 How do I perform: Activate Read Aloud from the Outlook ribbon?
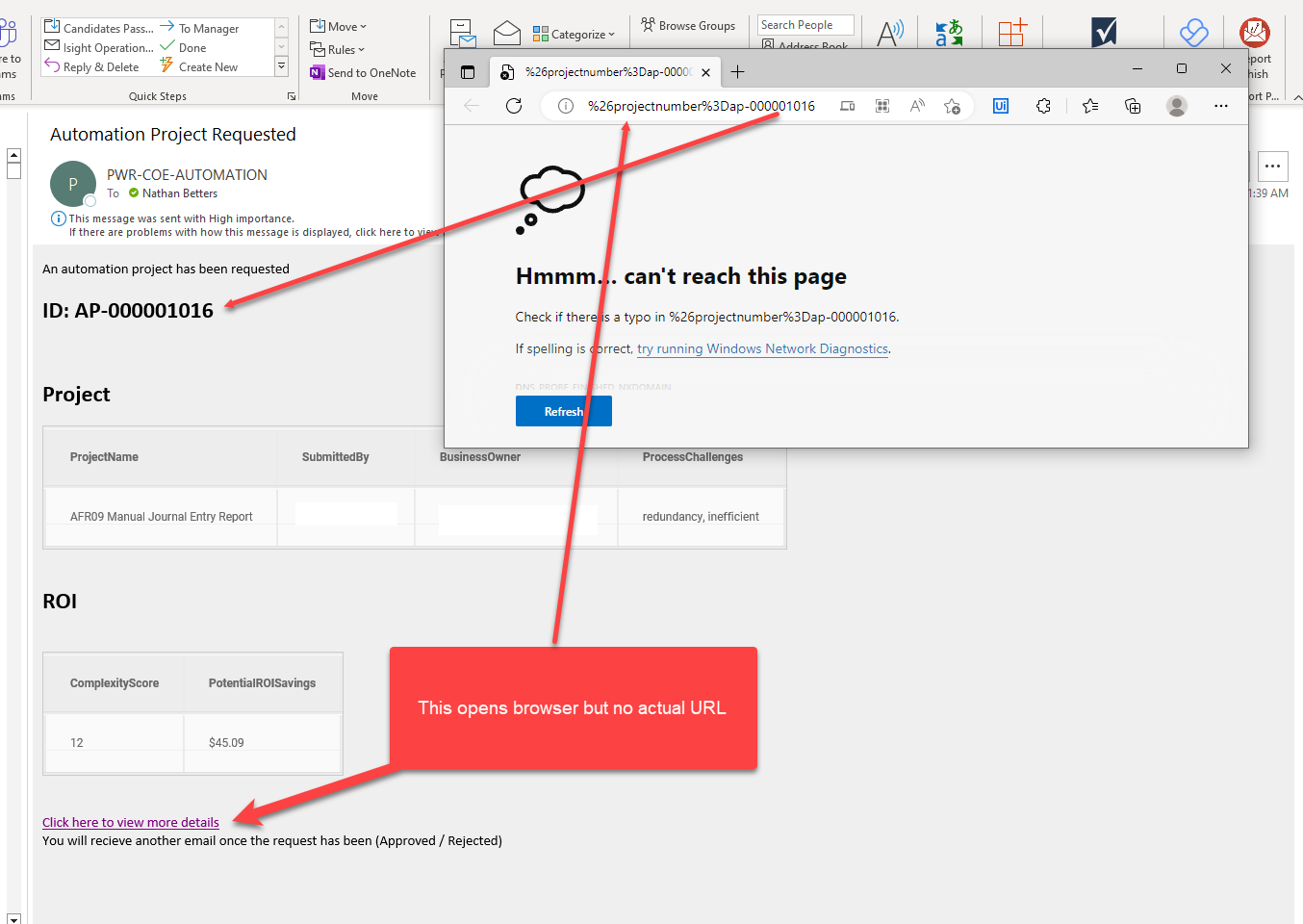[889, 32]
